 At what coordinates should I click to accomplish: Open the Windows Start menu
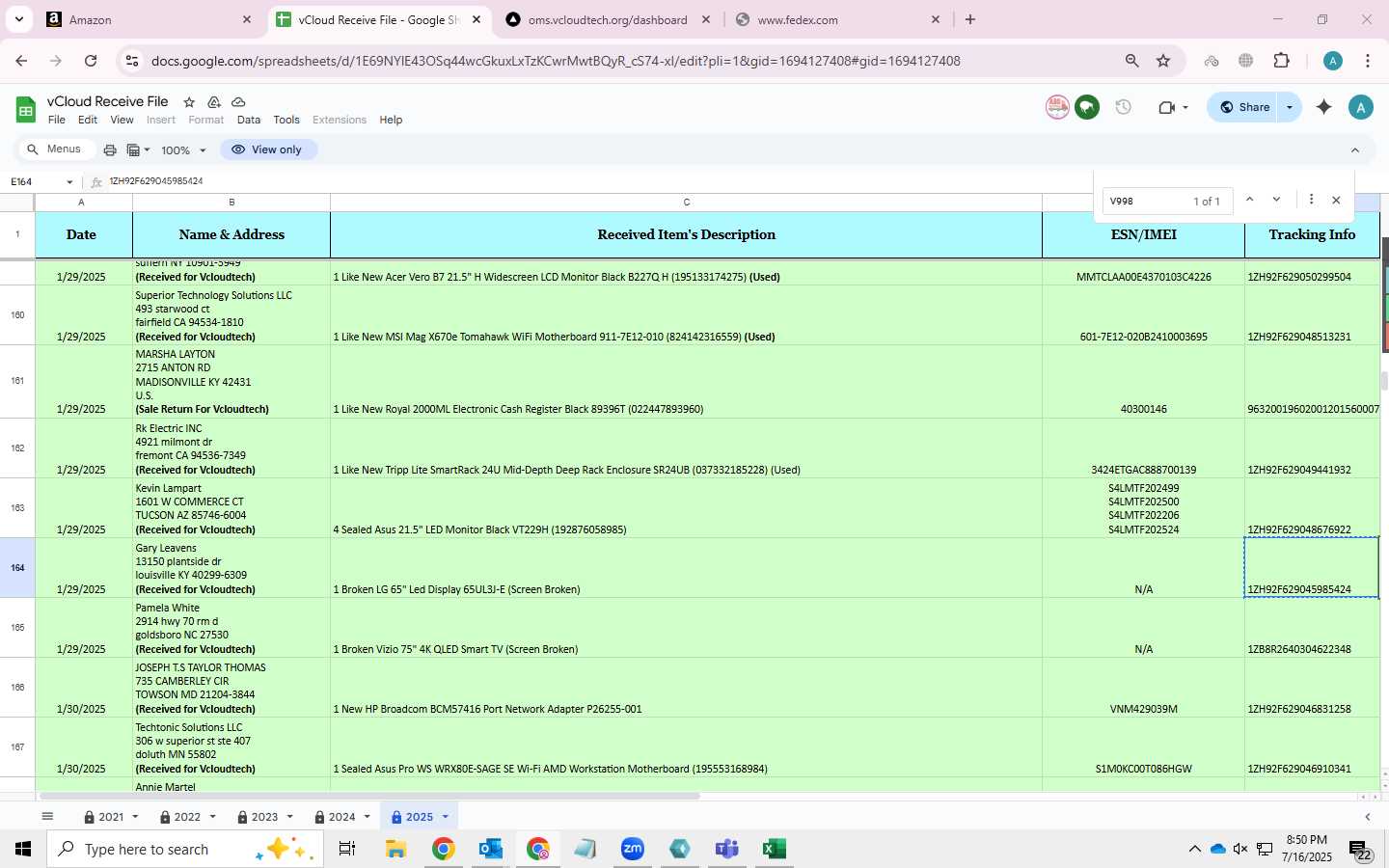coord(22,849)
